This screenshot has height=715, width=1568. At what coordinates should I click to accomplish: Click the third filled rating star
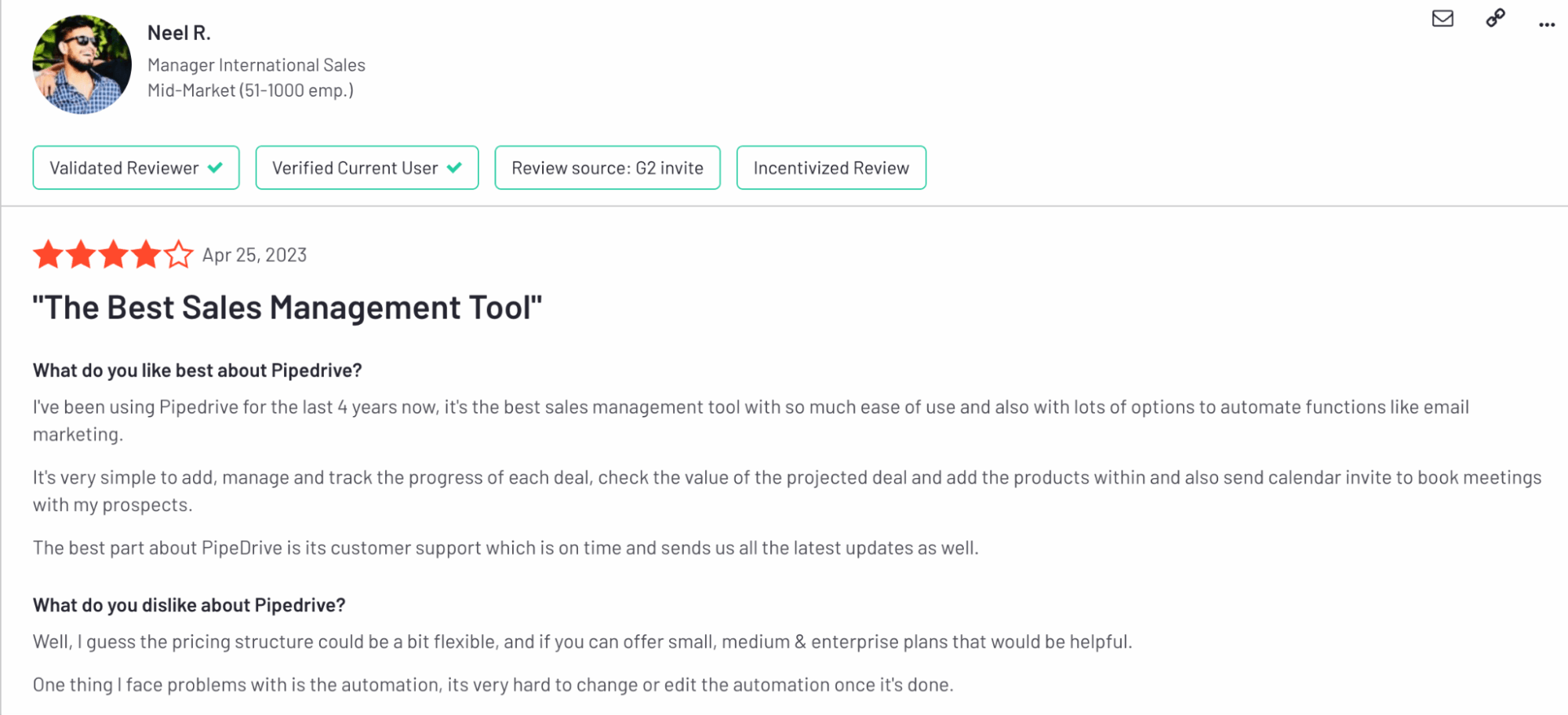[x=114, y=254]
